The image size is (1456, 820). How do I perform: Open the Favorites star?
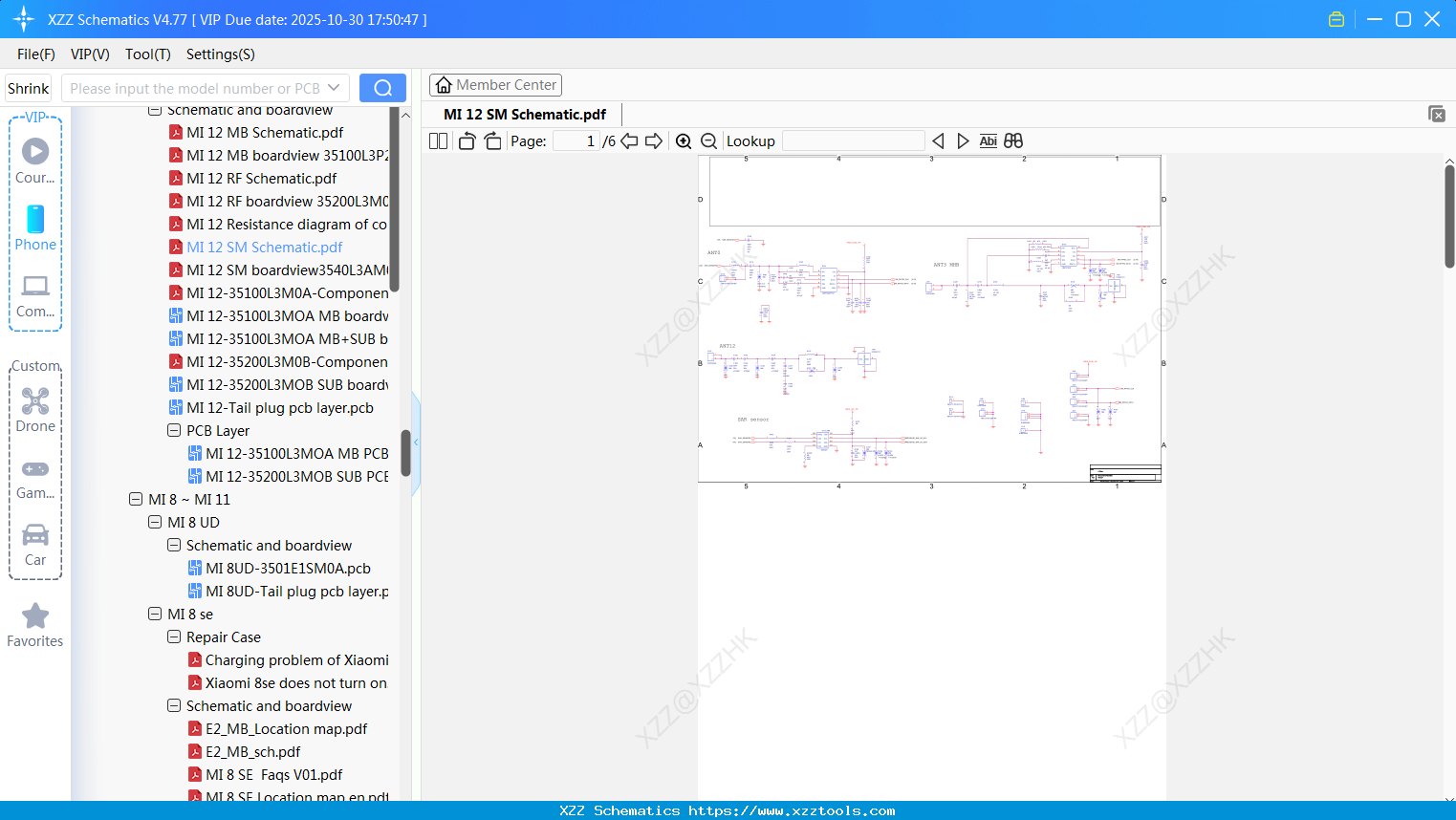35,625
